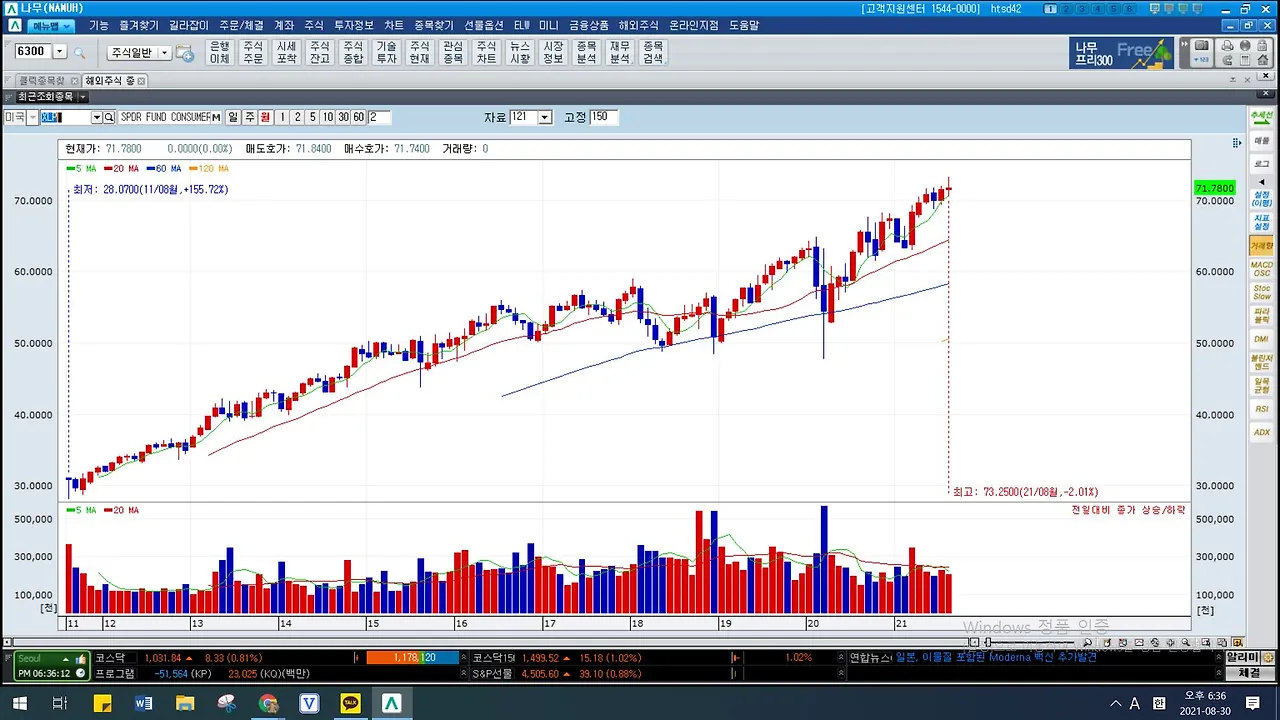Add 볼린저밴드 (Bollinger band) from the right sidebar
The width and height of the screenshot is (1280, 720).
1261,362
